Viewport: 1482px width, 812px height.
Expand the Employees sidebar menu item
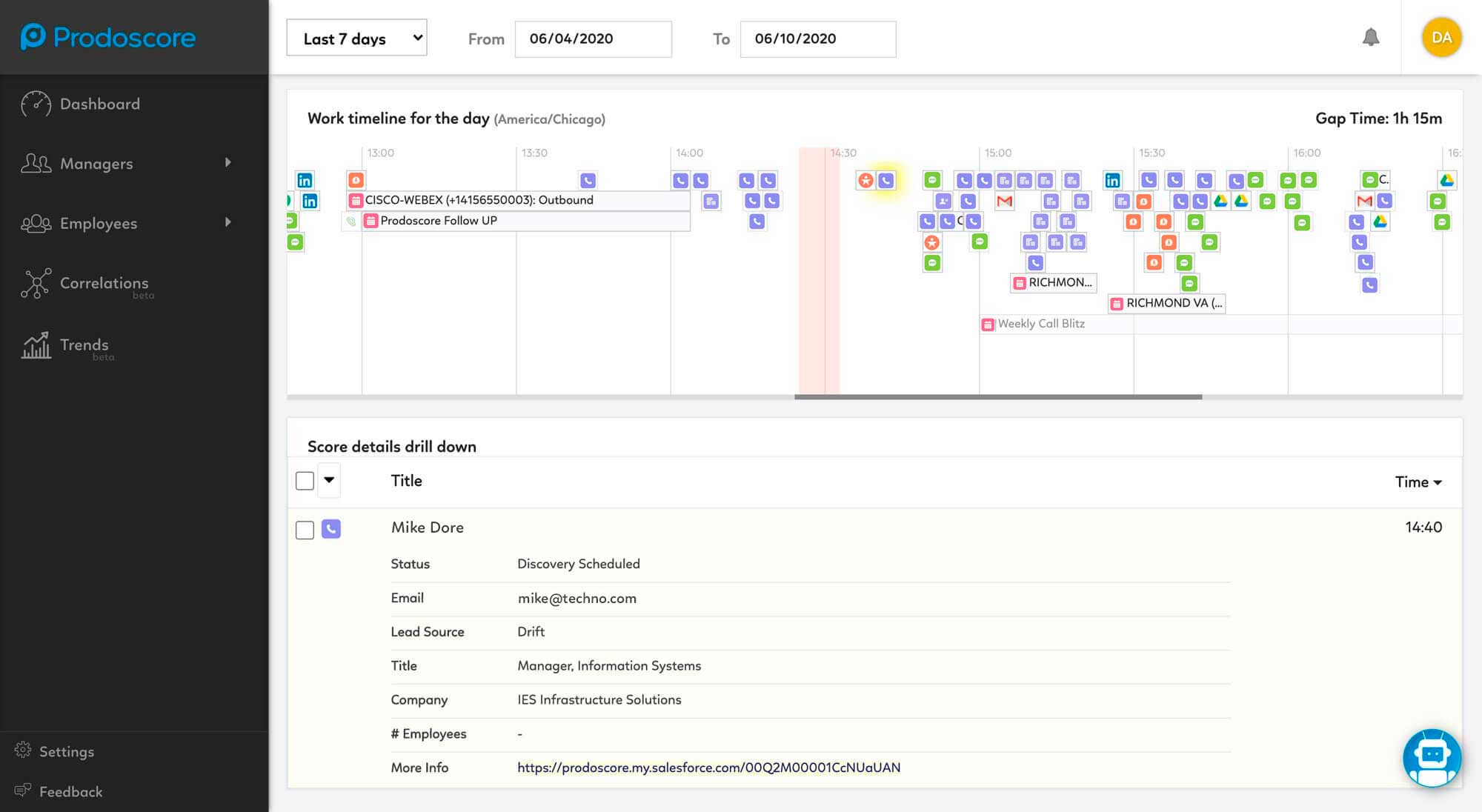(x=226, y=222)
